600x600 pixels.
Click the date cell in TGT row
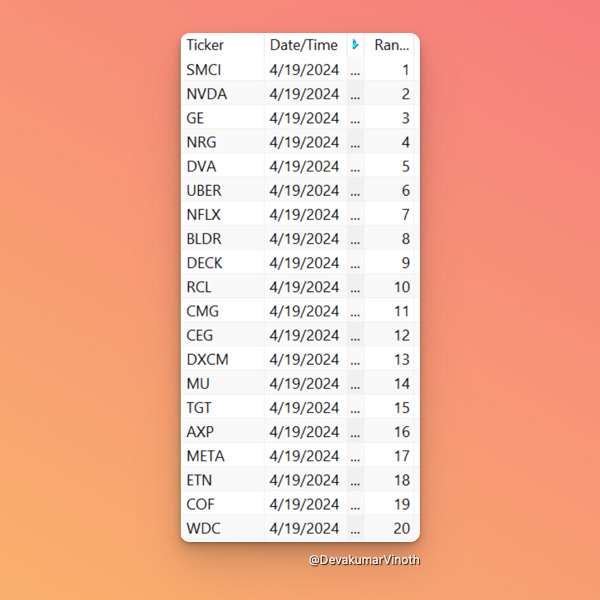[306, 407]
